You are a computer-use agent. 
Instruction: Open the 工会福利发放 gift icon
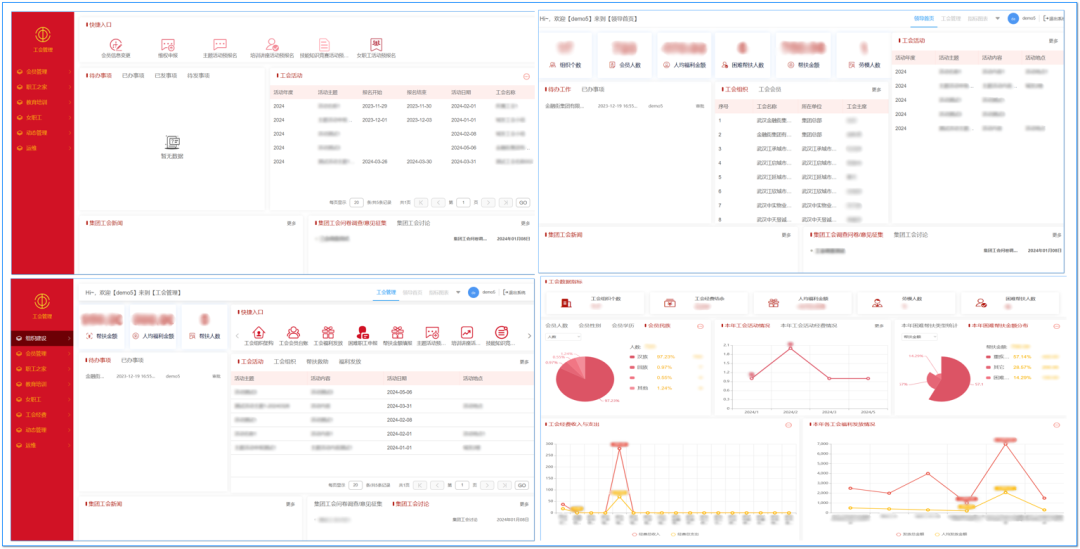(x=328, y=333)
